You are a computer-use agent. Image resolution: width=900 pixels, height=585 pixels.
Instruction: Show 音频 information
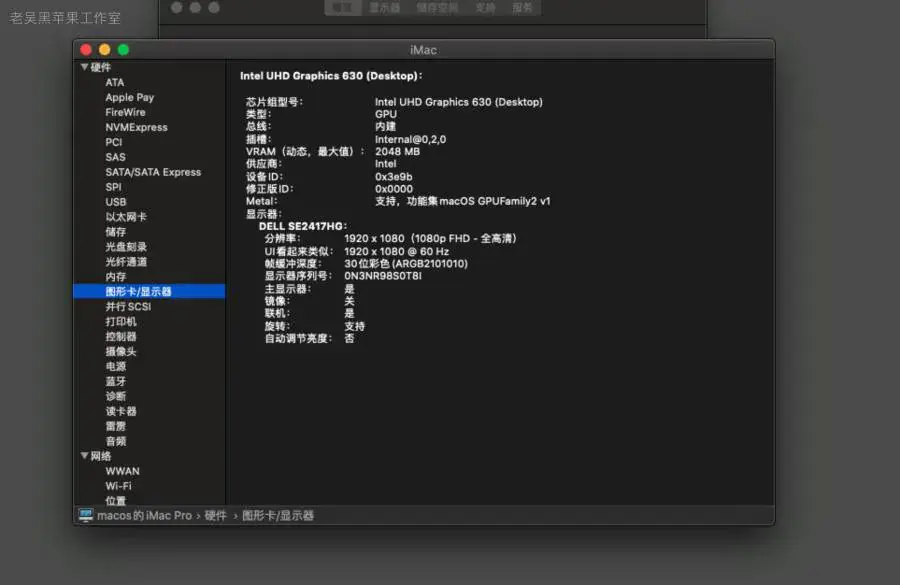click(115, 441)
